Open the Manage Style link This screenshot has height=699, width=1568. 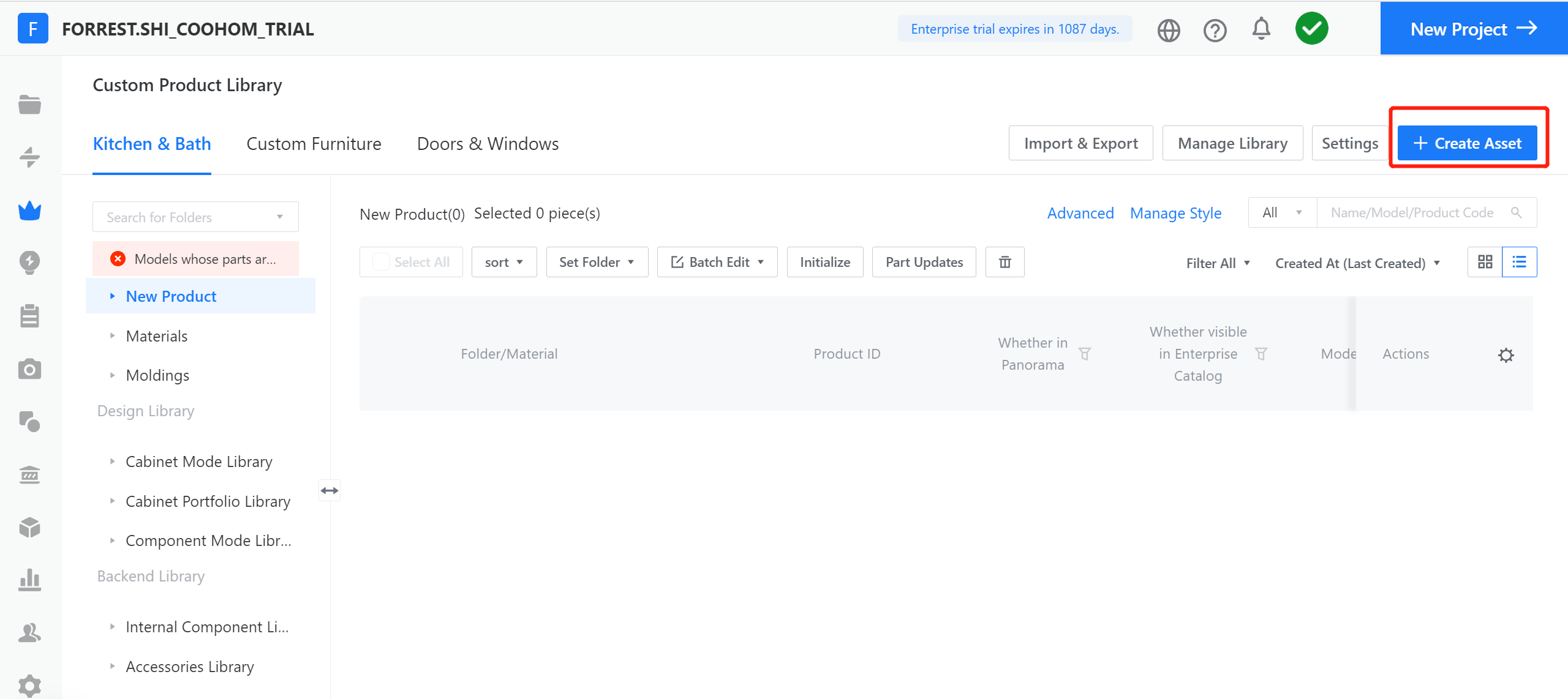click(x=1175, y=214)
